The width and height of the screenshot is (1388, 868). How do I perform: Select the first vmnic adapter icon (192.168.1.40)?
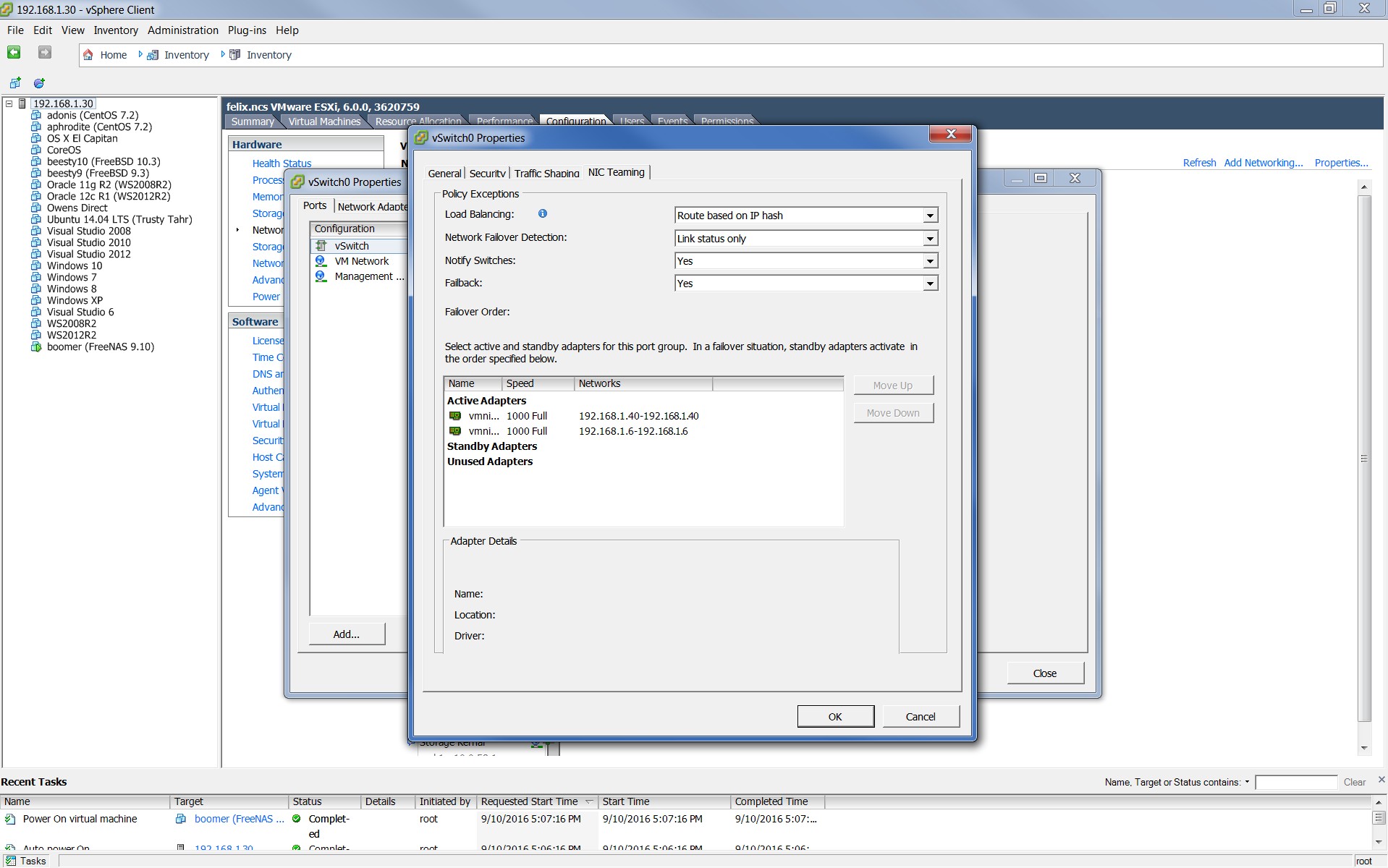(x=455, y=416)
